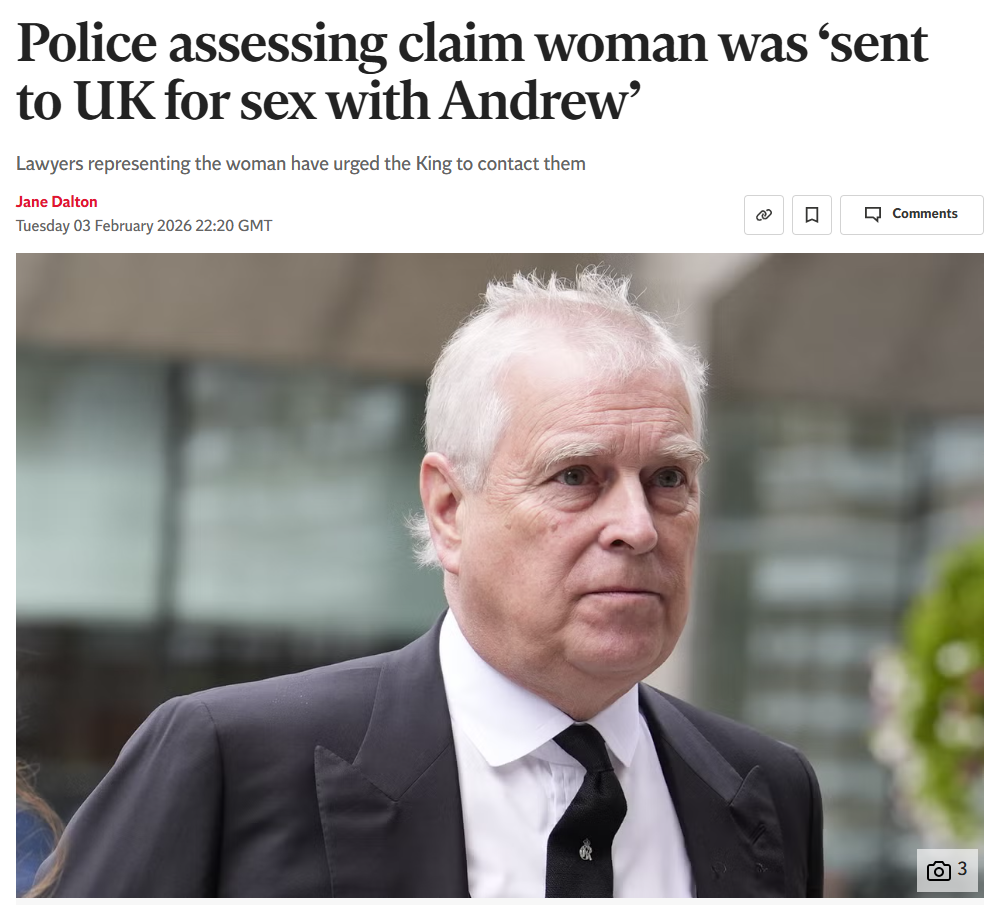This screenshot has width=995, height=905.
Task: Click the gallery count number 3
Action: coord(962,869)
